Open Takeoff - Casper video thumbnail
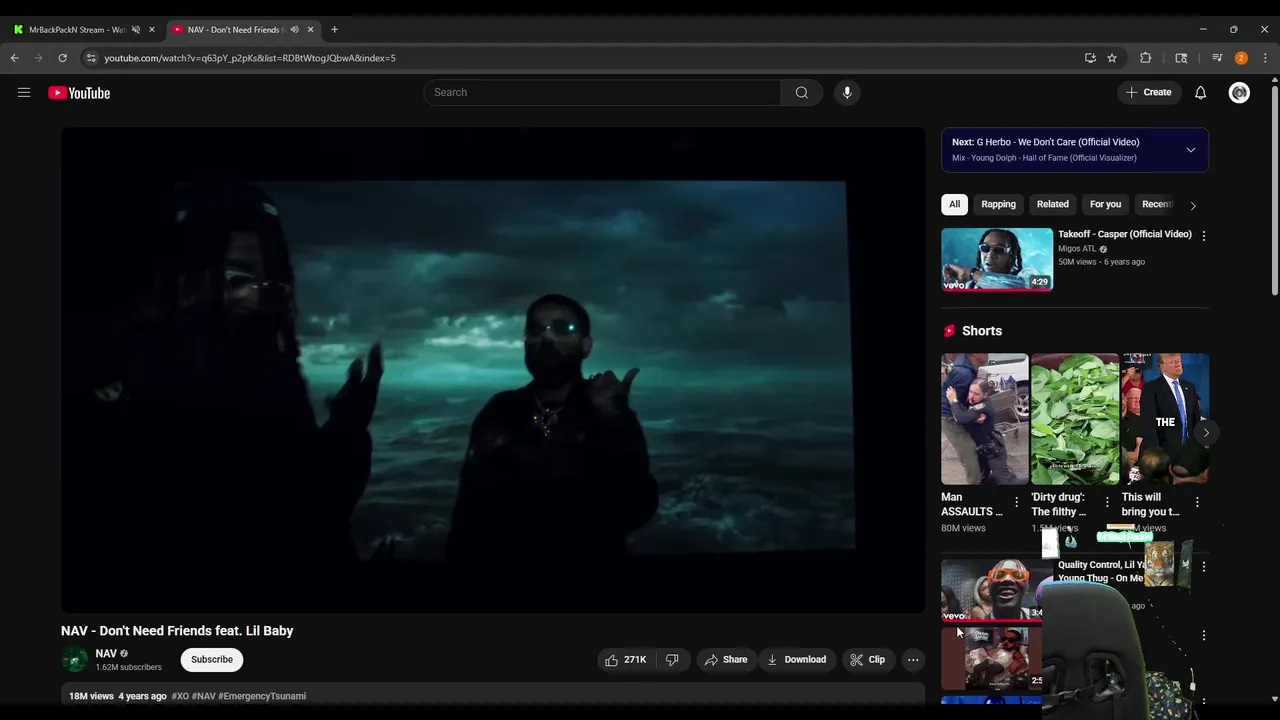This screenshot has width=1280, height=720. (997, 259)
